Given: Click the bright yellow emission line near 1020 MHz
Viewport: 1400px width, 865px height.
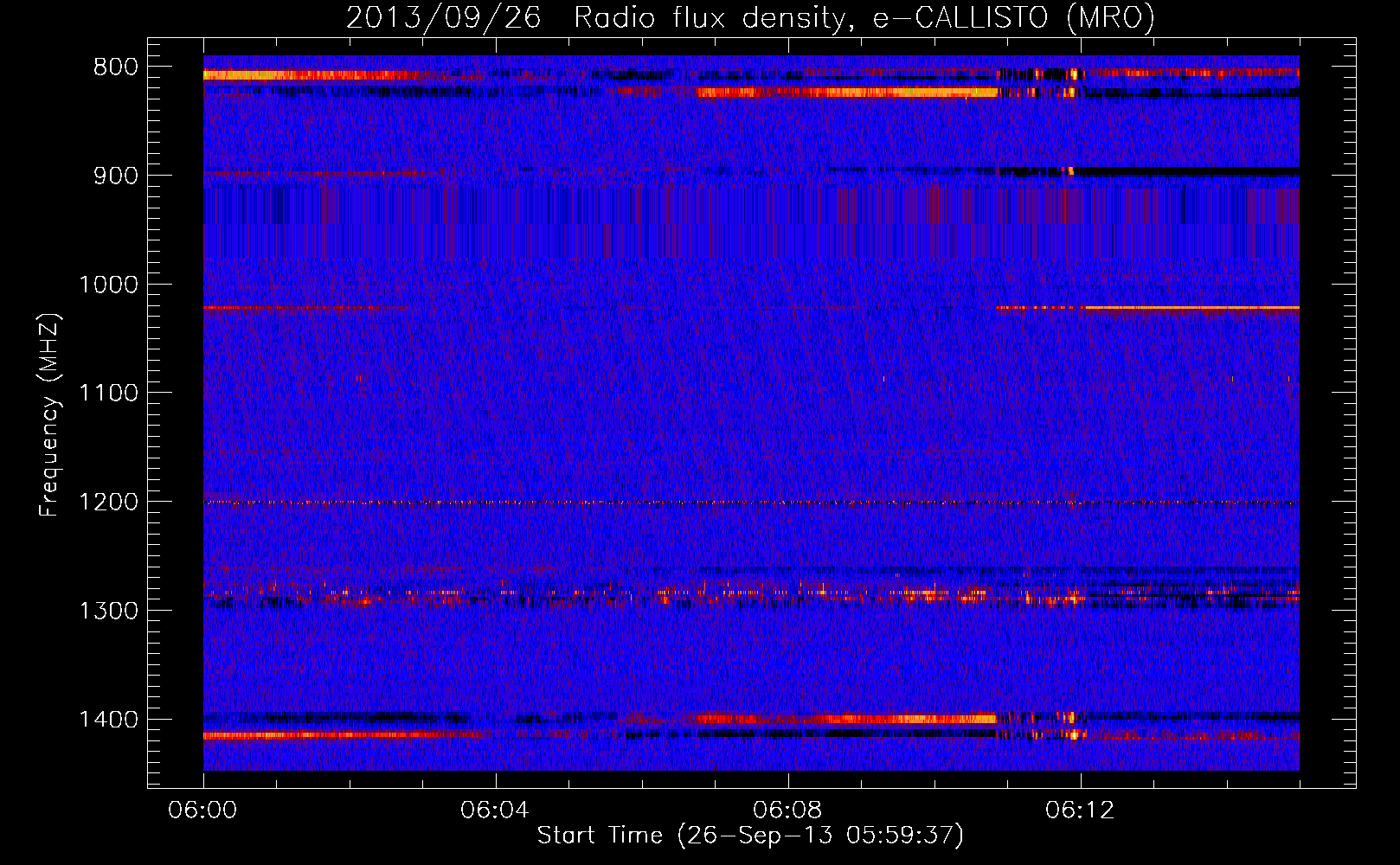Looking at the screenshot, I should (x=1191, y=307).
